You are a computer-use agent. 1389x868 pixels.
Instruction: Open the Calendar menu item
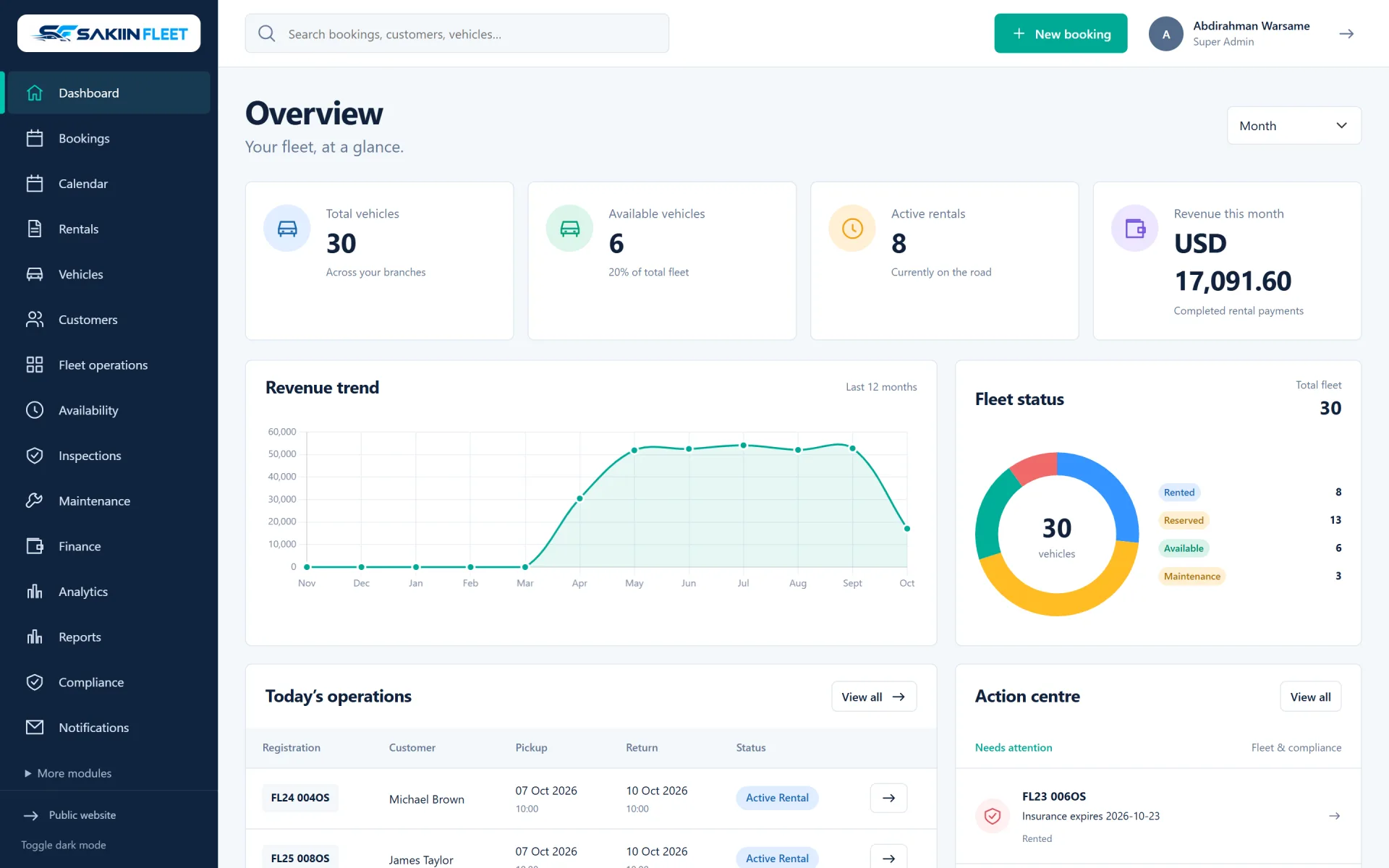109,184
